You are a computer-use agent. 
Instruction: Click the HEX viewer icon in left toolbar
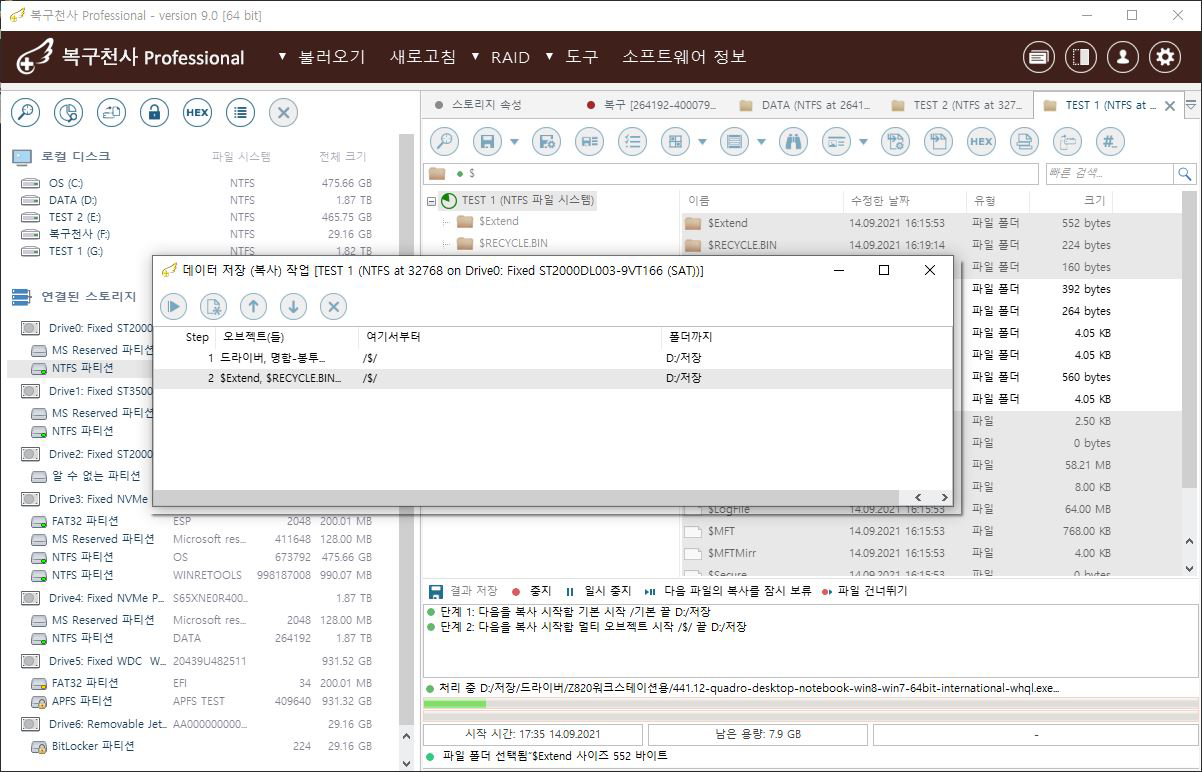tap(197, 113)
